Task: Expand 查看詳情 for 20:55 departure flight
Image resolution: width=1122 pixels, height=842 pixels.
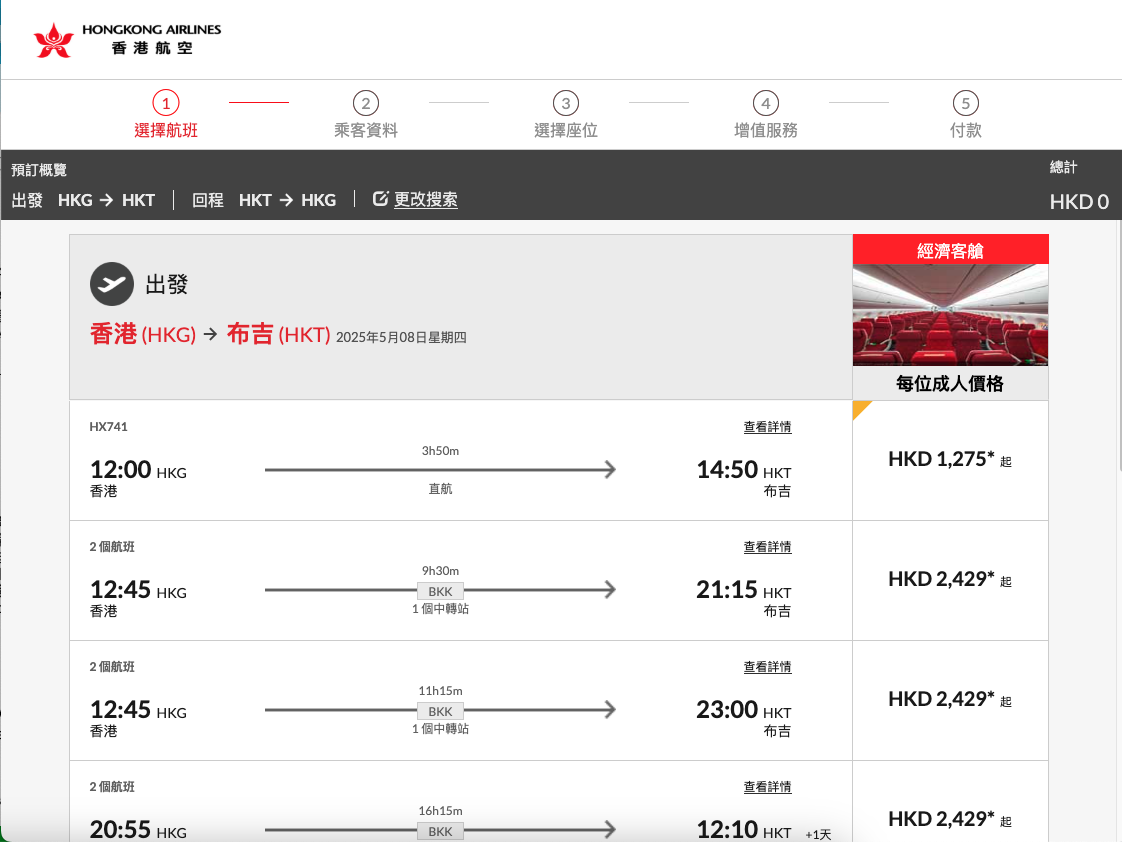Action: 767,787
